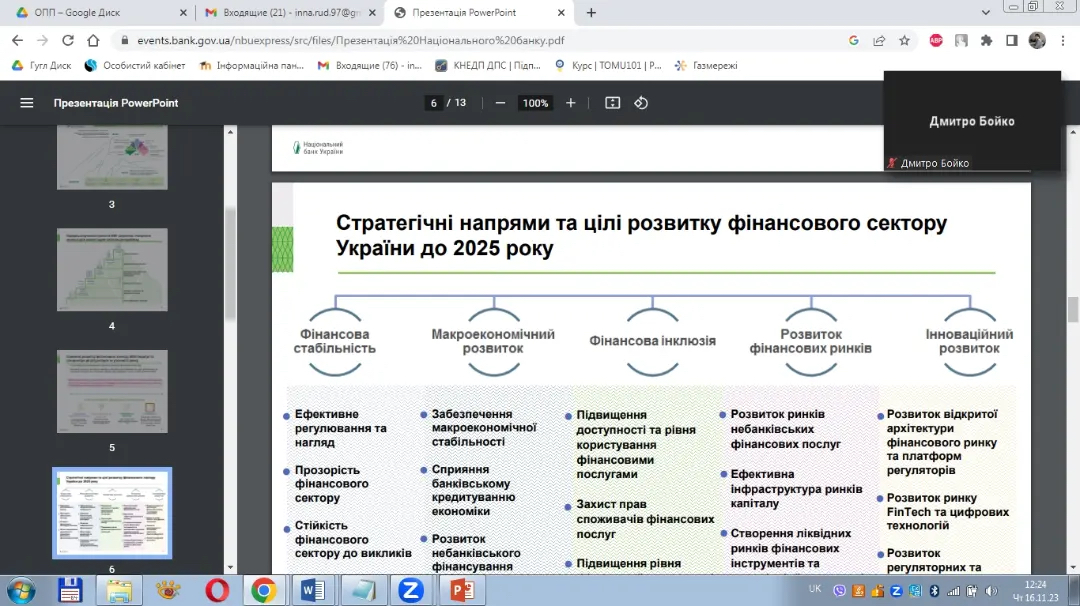The height and width of the screenshot is (606, 1080).
Task: Switch to the ОПП – Google Диск tab
Action: point(93,13)
